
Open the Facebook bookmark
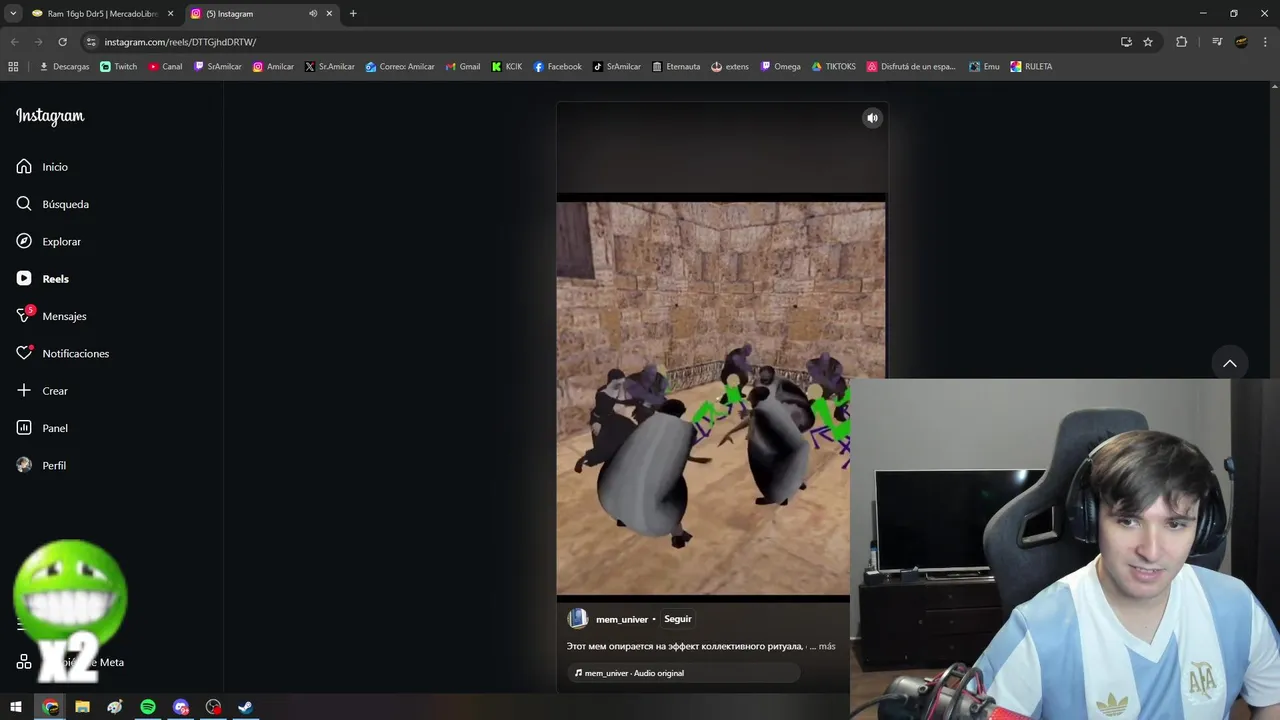pyautogui.click(x=558, y=67)
